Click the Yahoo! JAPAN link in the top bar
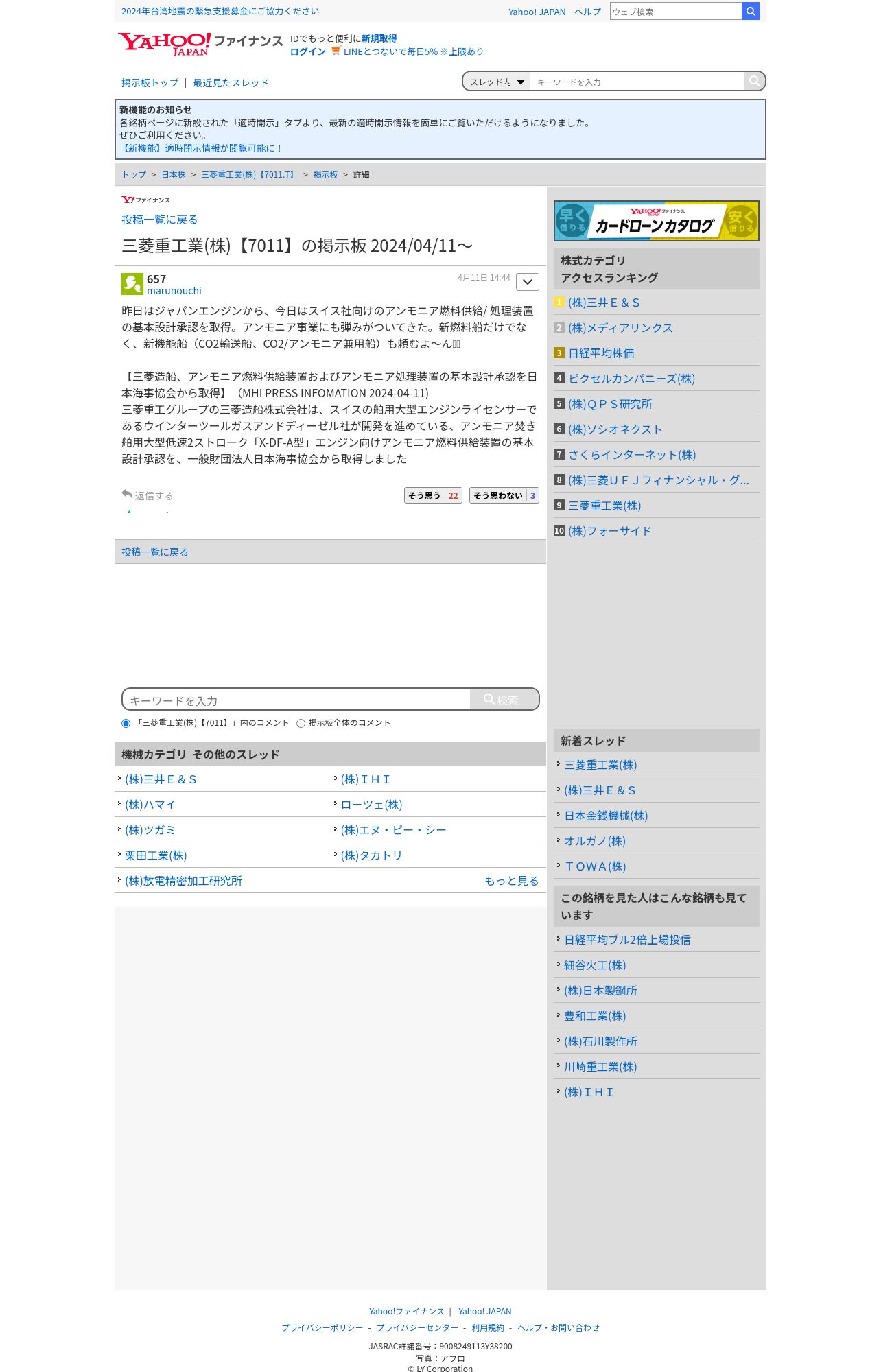Viewport: 881px width, 1372px height. [x=537, y=12]
